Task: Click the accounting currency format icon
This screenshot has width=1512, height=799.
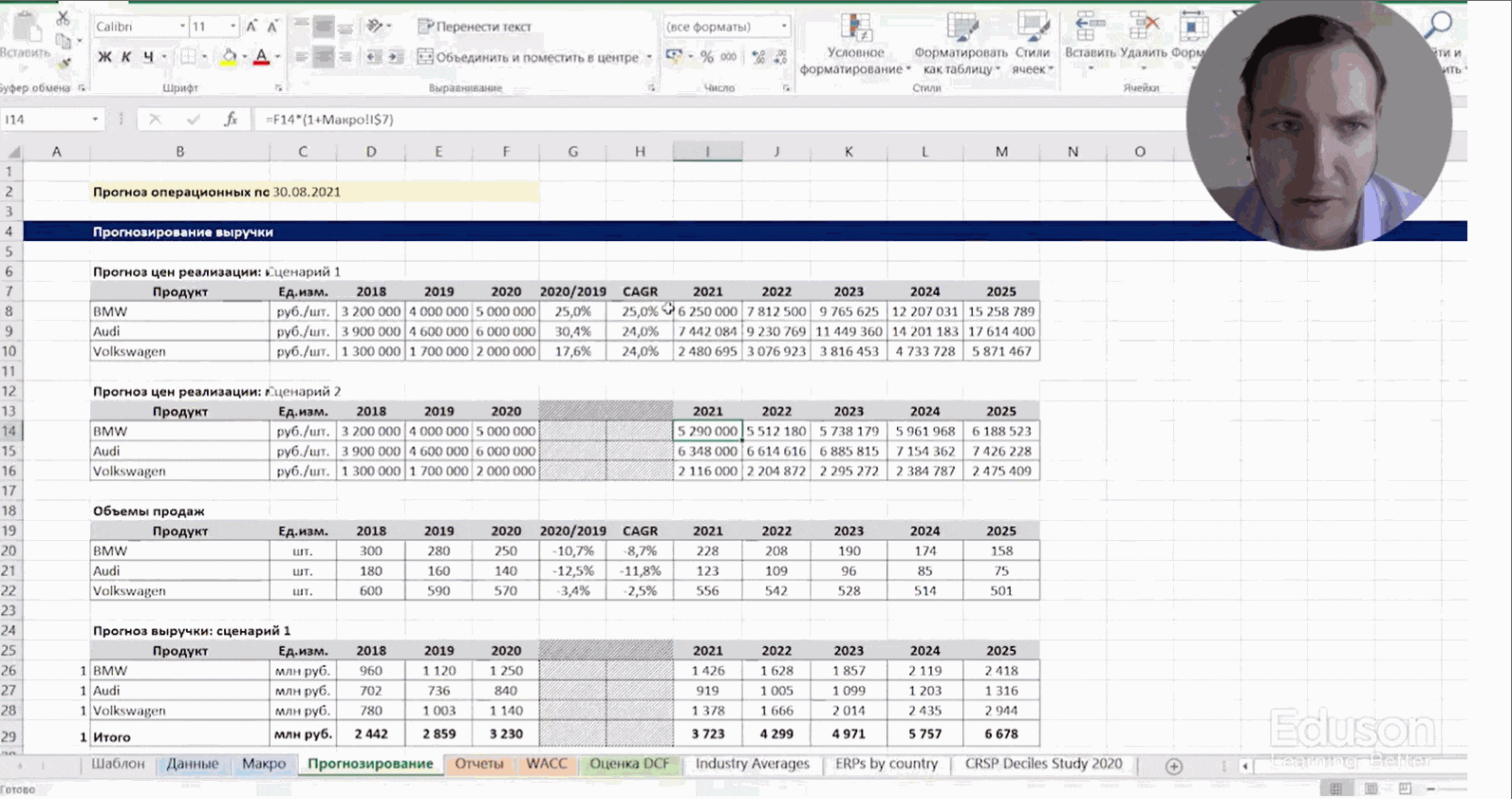Action: [674, 57]
